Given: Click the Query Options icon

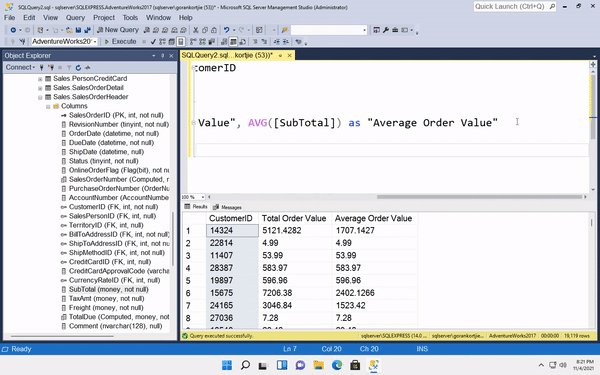Looking at the screenshot, I should tap(172, 41).
